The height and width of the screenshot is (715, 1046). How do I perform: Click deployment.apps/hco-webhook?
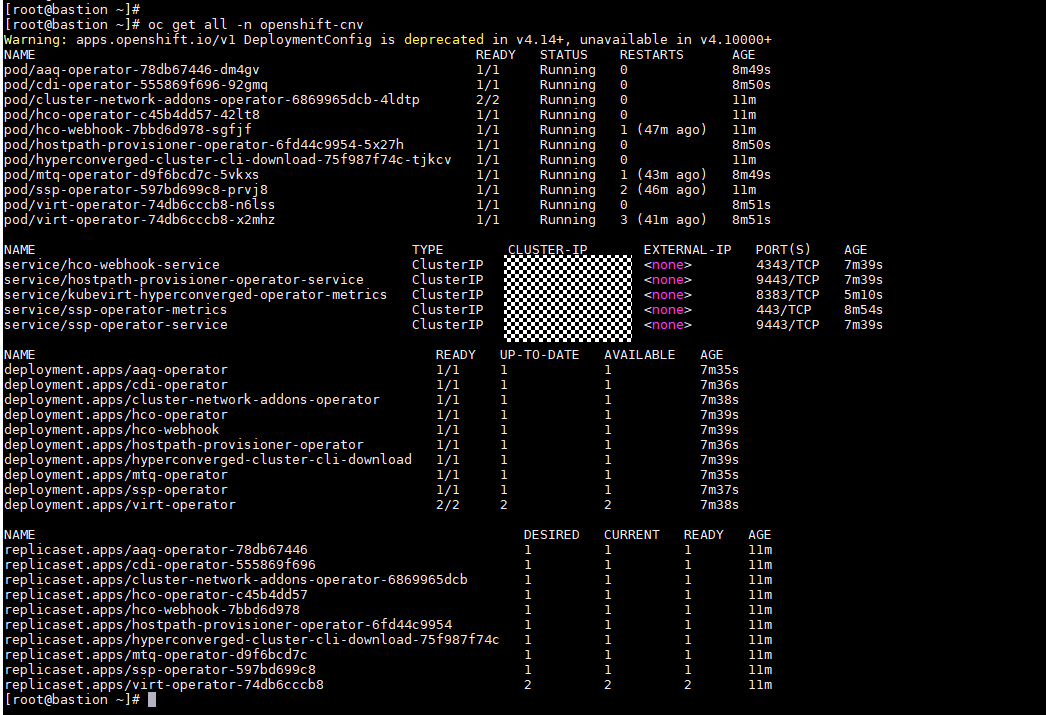(111, 430)
